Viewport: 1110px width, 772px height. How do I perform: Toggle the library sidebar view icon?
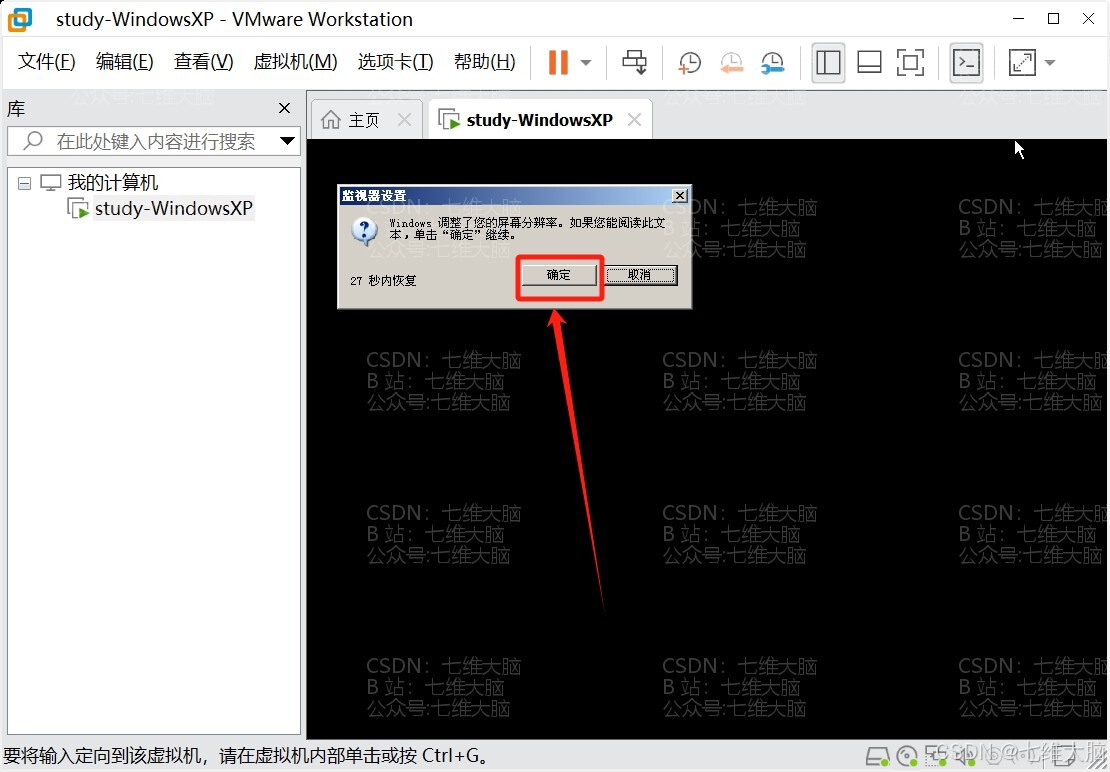point(828,62)
